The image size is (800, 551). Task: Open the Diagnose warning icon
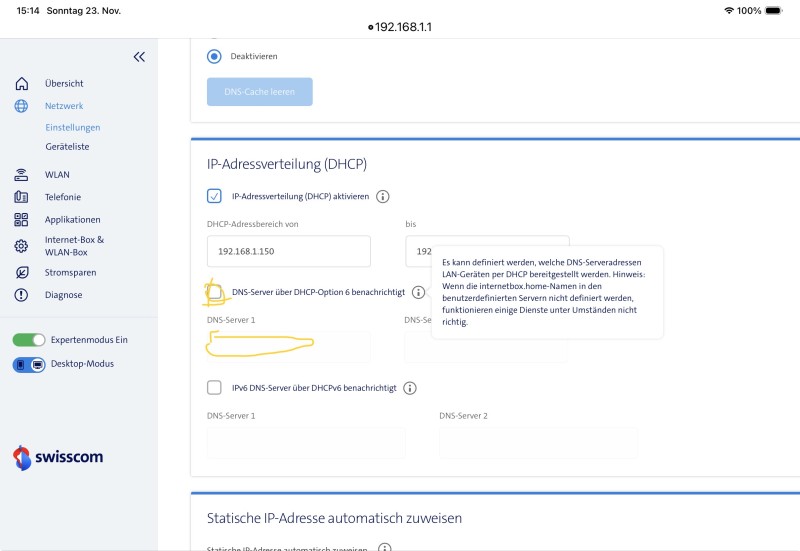(x=21, y=295)
